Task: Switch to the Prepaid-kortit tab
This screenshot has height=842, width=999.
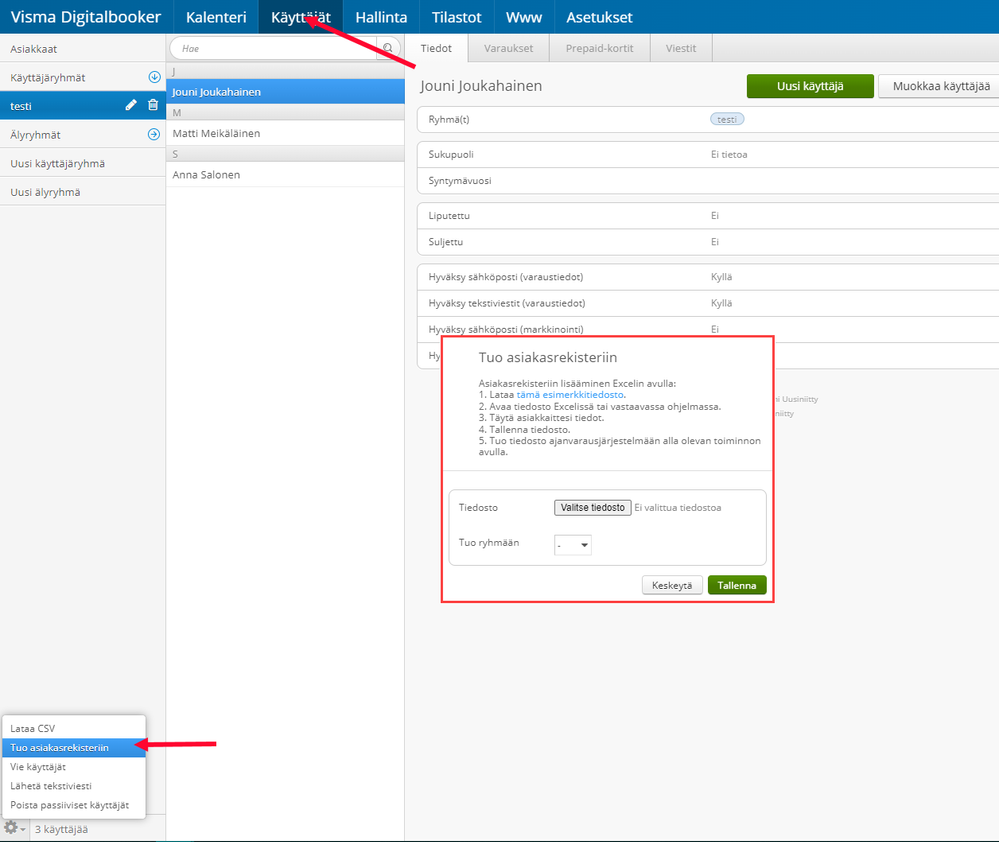Action: 600,48
